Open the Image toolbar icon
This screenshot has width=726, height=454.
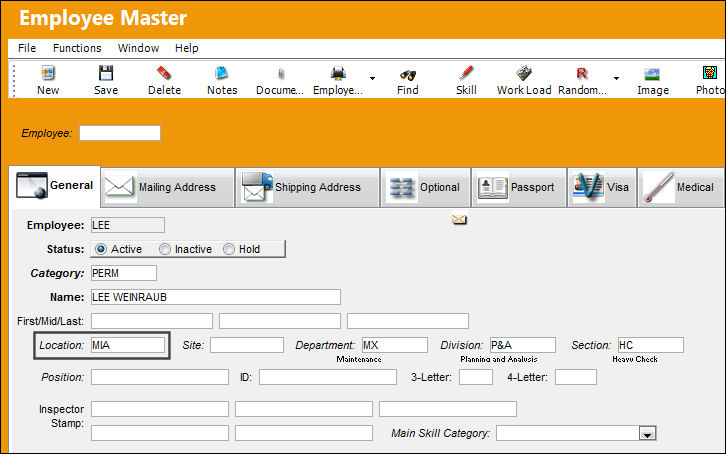tap(652, 74)
